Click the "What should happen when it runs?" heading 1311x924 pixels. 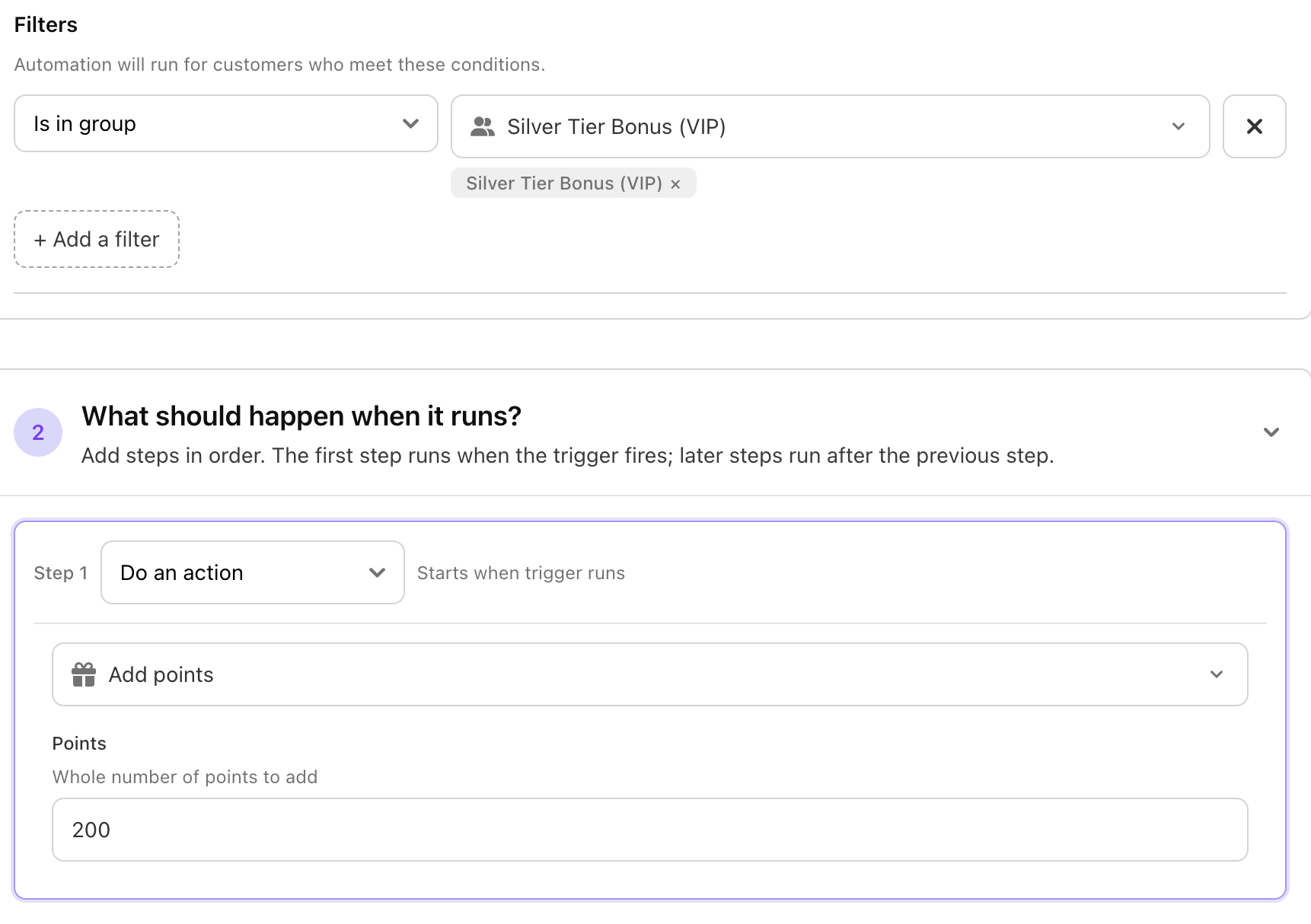click(x=301, y=416)
